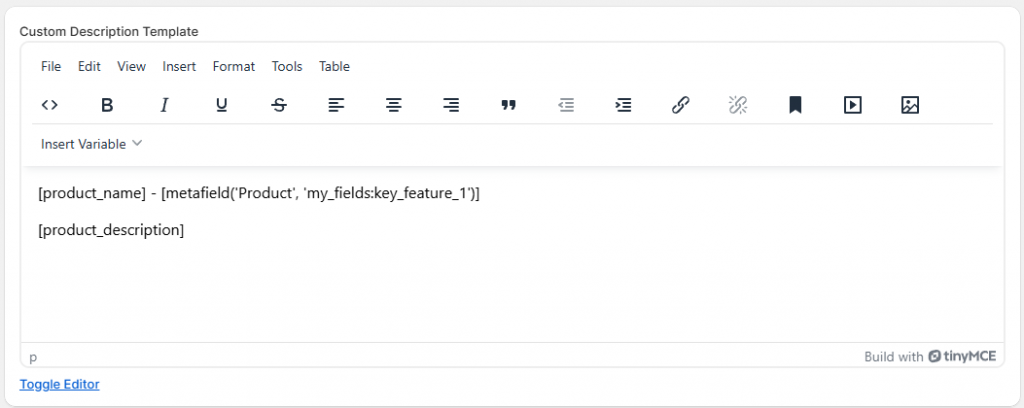Click the Build with tinyMCE link
Viewport: 1024px width, 408px height.
[929, 356]
